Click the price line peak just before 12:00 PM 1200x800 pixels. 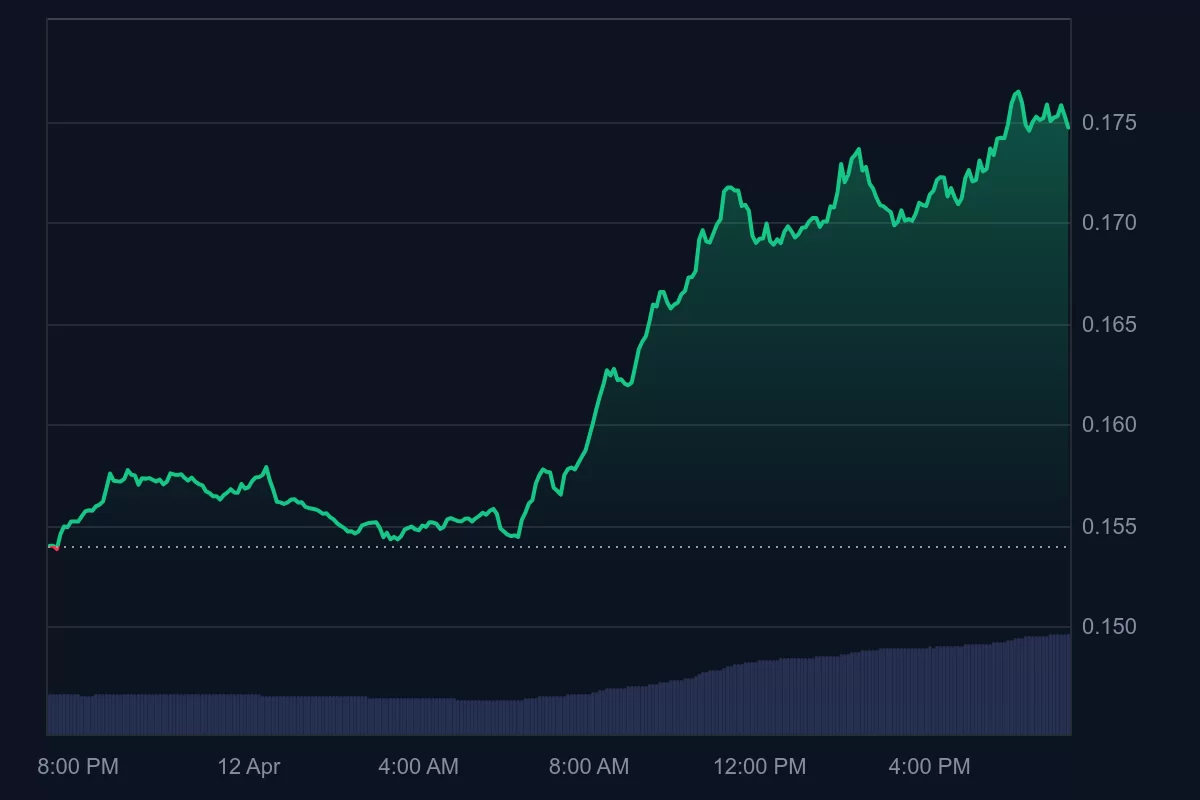click(x=730, y=187)
